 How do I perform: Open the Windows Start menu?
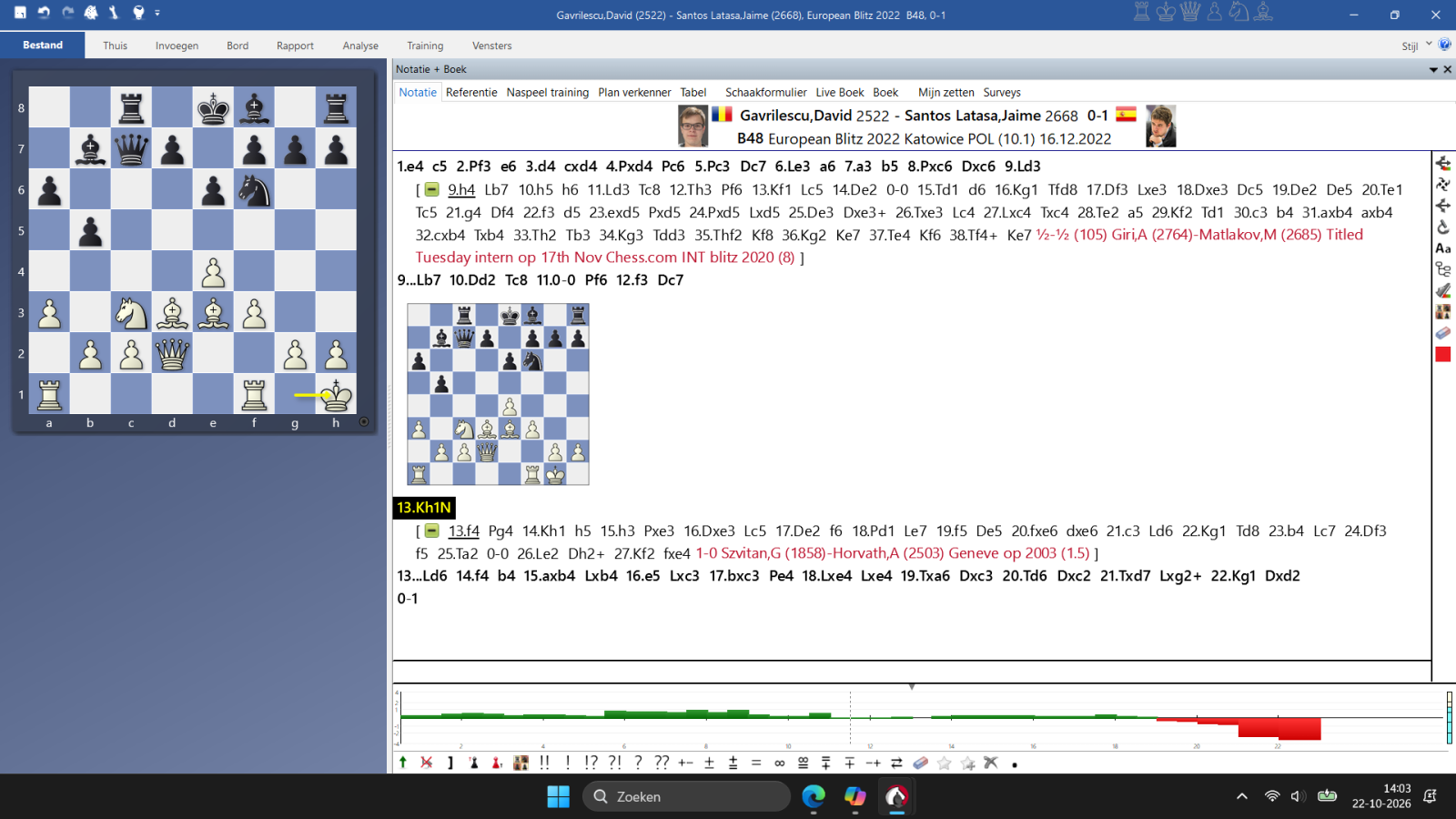click(x=558, y=796)
